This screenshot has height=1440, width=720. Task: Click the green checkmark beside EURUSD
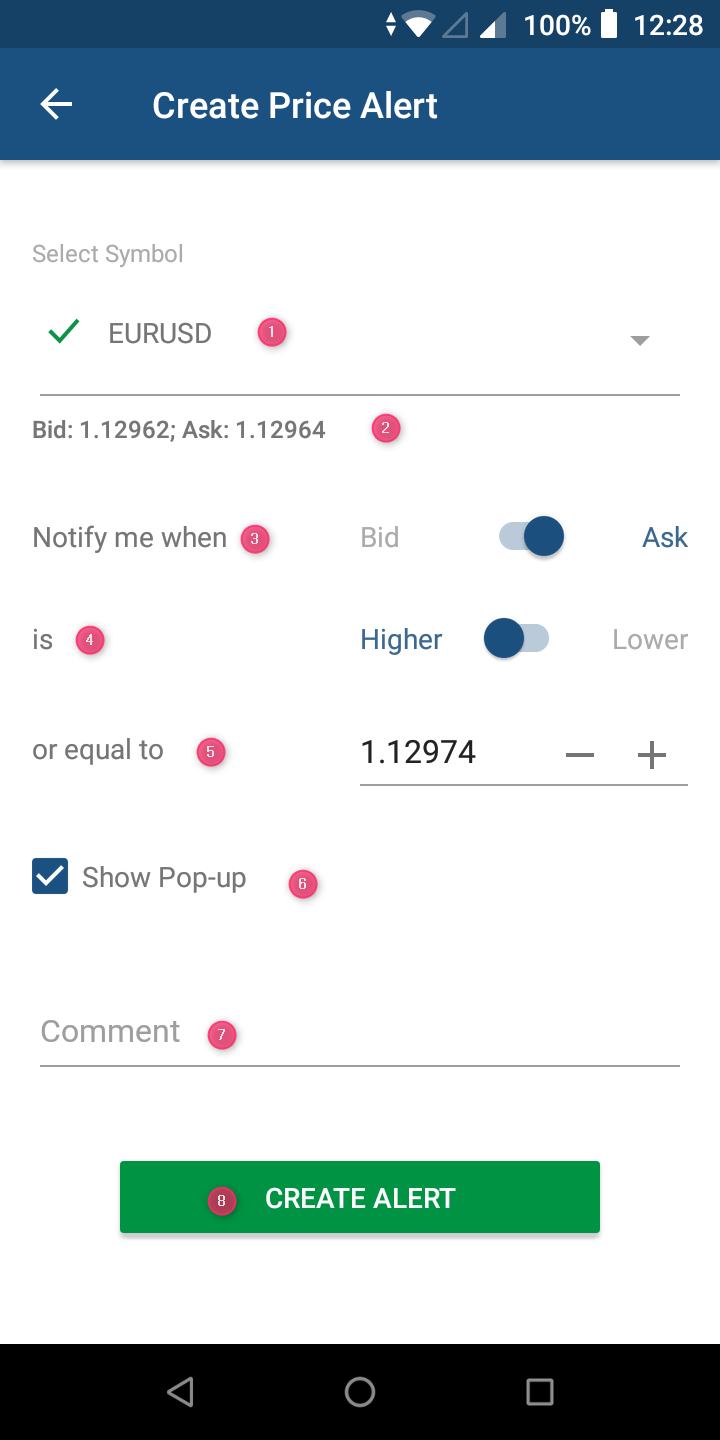tap(64, 332)
